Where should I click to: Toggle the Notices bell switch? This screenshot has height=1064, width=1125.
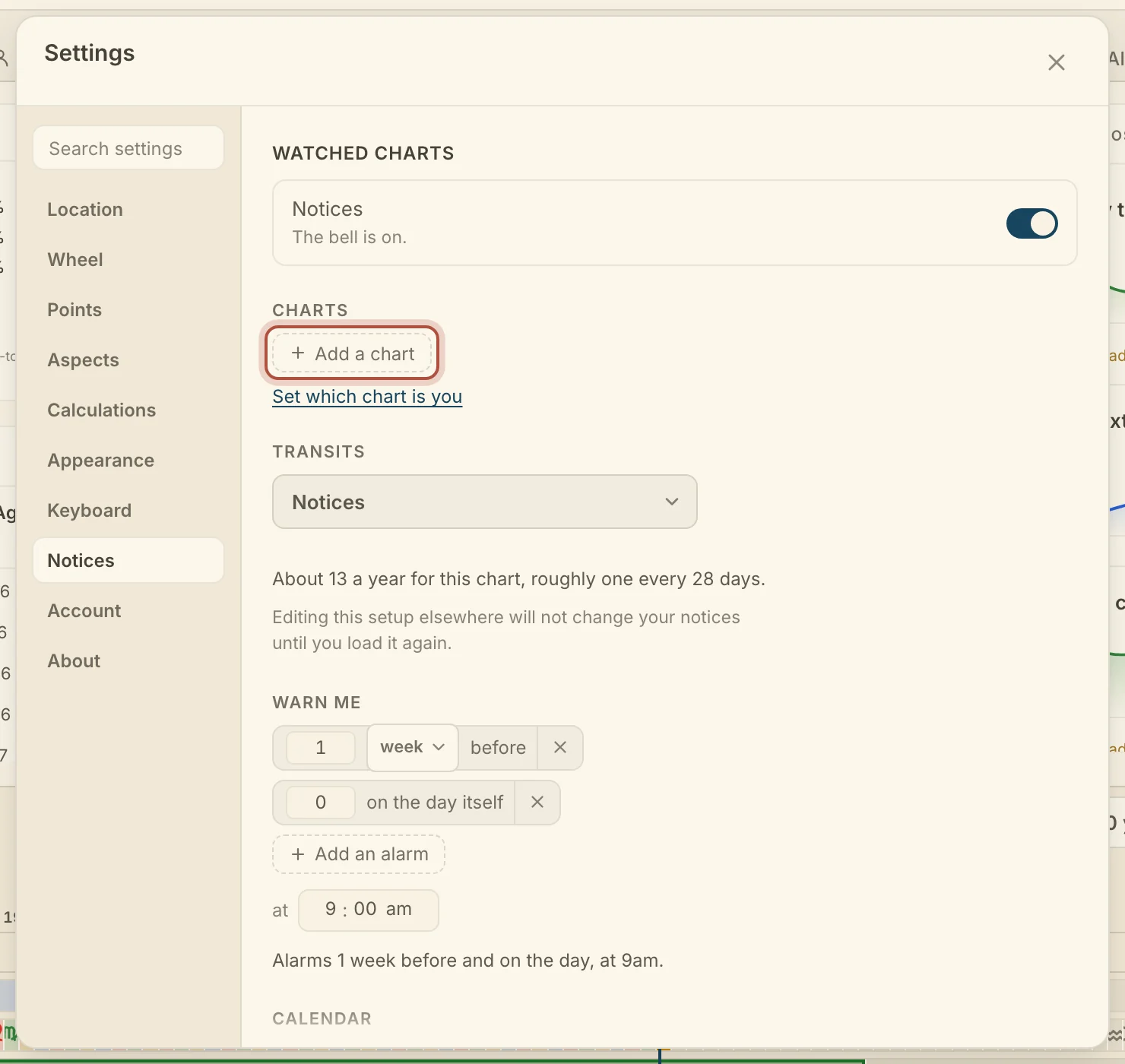pyautogui.click(x=1032, y=223)
